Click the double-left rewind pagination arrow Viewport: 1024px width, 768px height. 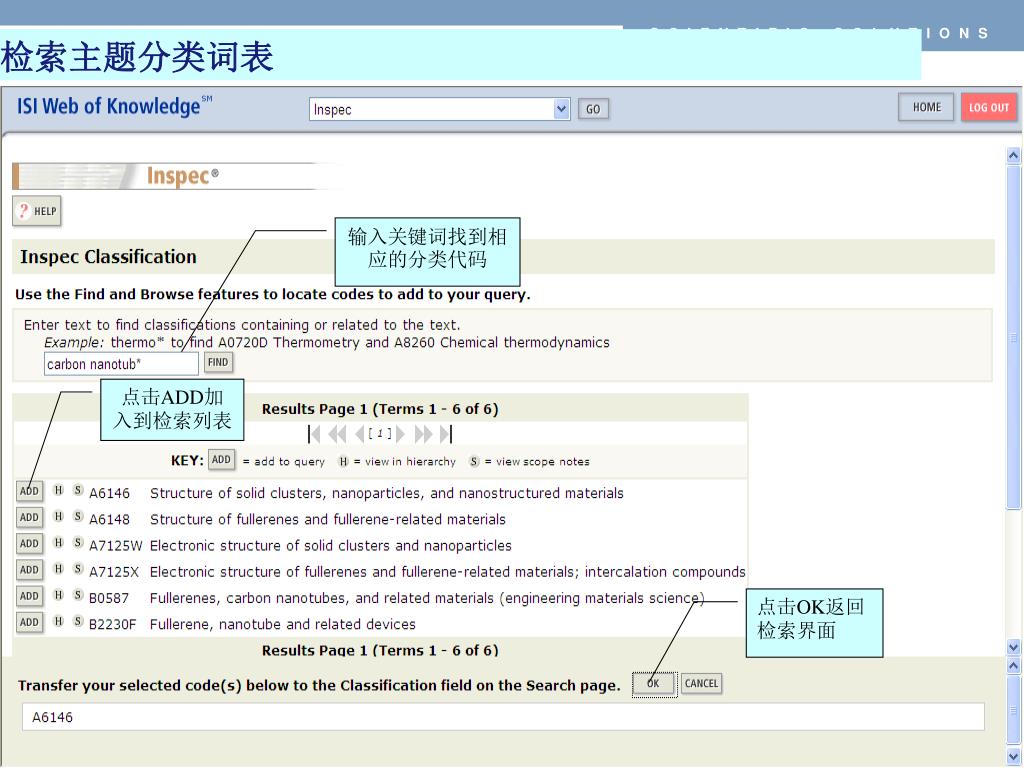coord(337,434)
